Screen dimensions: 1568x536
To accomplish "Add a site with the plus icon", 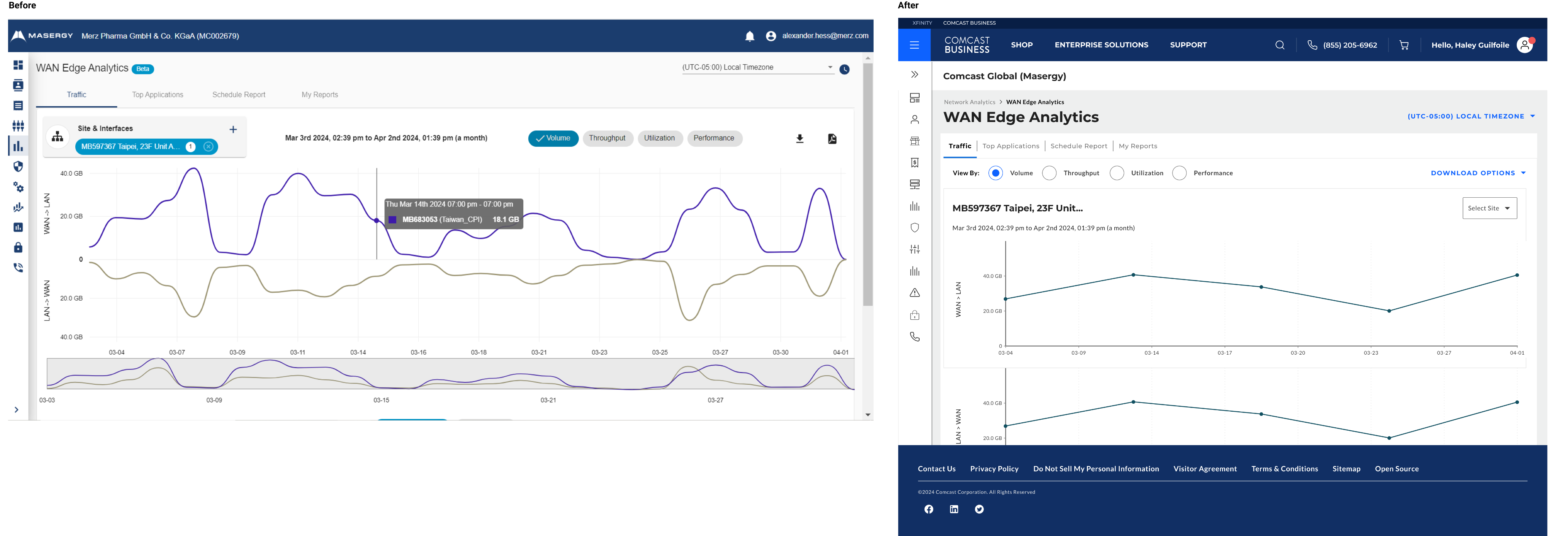I will pyautogui.click(x=233, y=130).
